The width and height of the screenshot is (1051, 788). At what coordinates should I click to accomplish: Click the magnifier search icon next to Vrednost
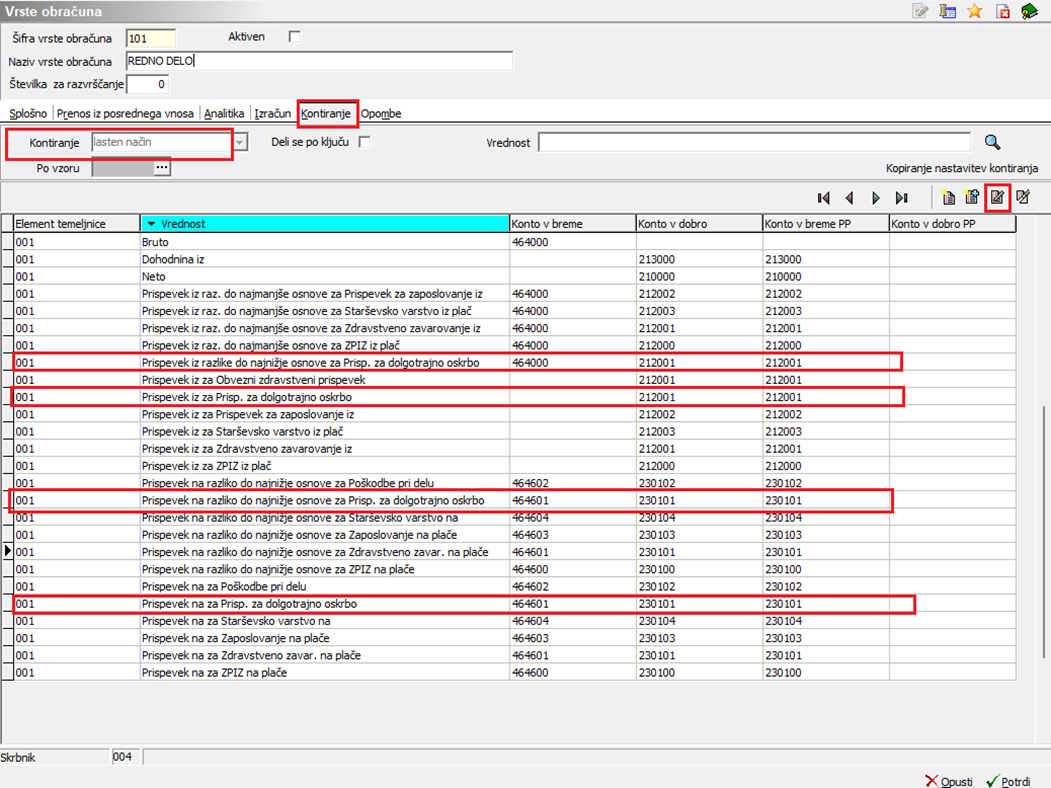pyautogui.click(x=992, y=142)
